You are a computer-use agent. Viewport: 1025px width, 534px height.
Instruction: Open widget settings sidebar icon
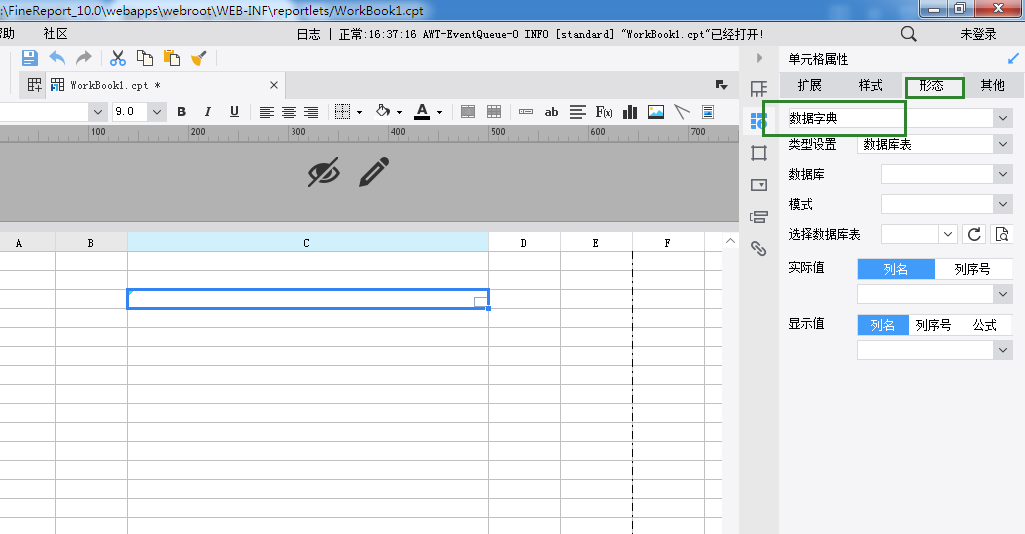tap(759, 185)
